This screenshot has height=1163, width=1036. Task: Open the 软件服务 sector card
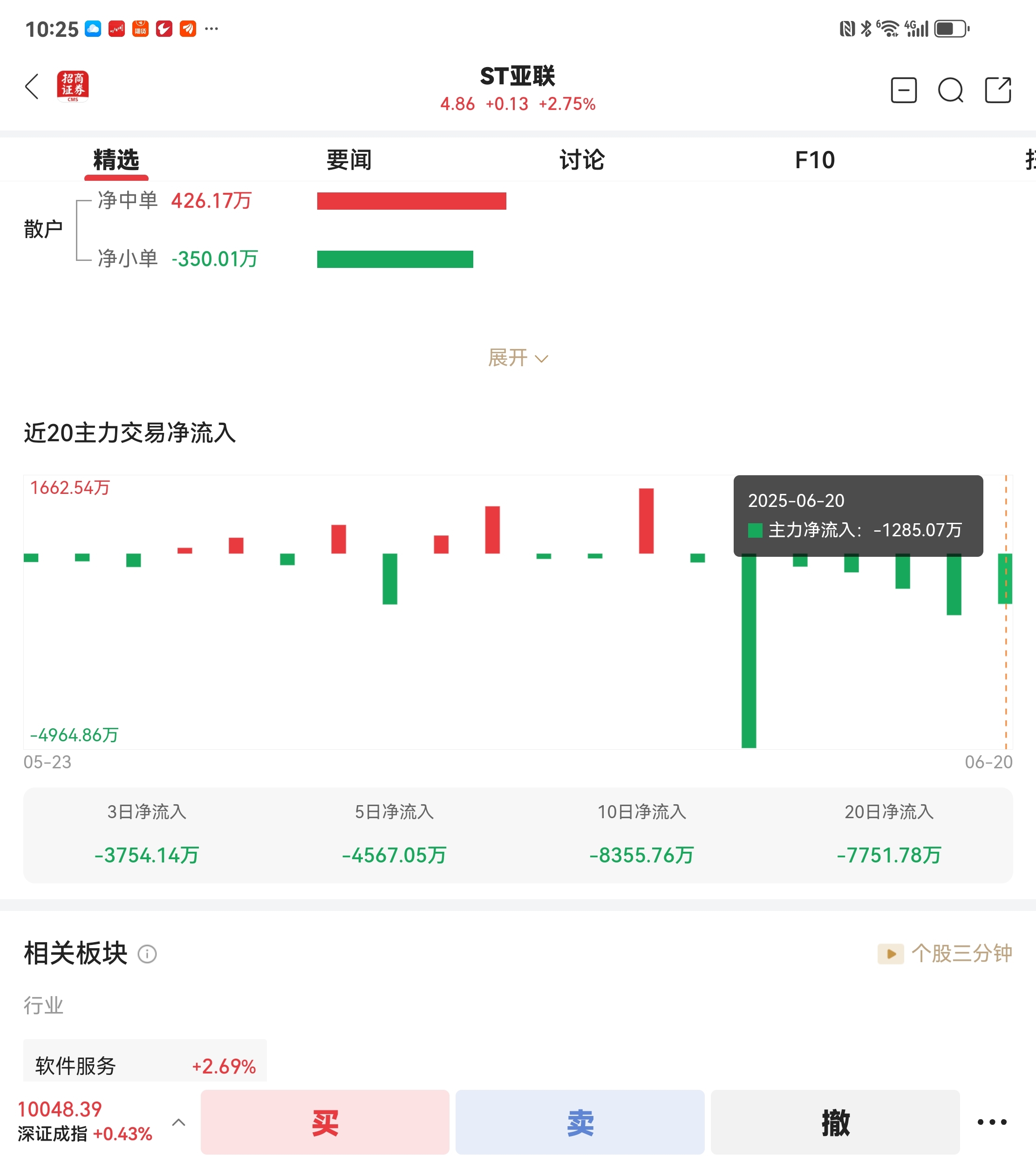coord(145,1060)
